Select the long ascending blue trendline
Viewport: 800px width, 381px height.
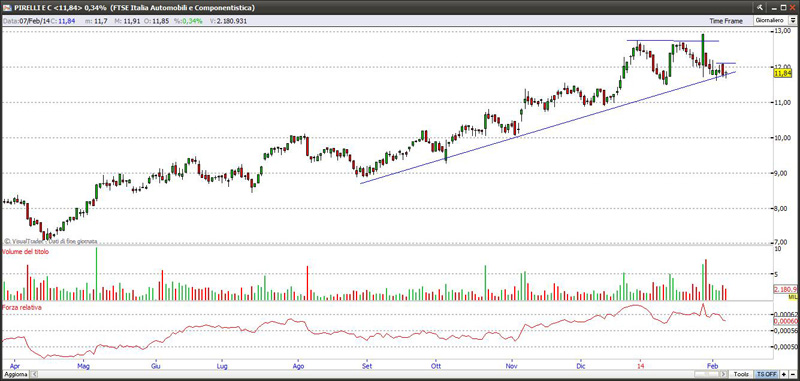(548, 128)
